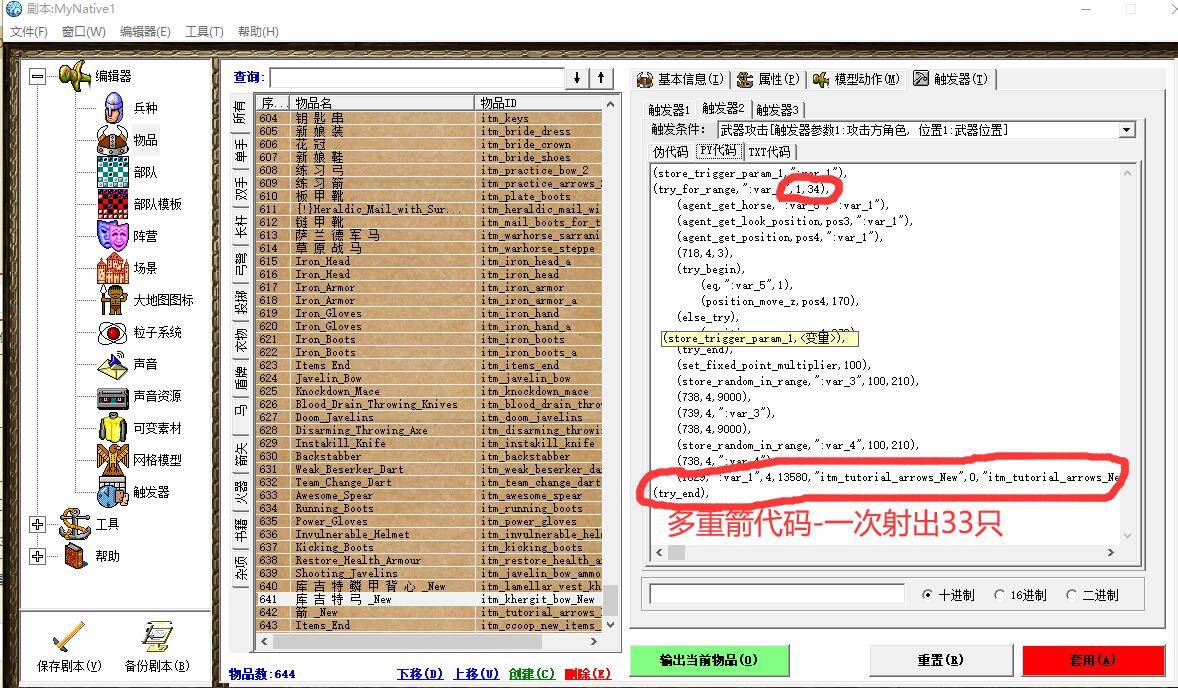Collapse the 编辑器 tree node

click(x=36, y=75)
